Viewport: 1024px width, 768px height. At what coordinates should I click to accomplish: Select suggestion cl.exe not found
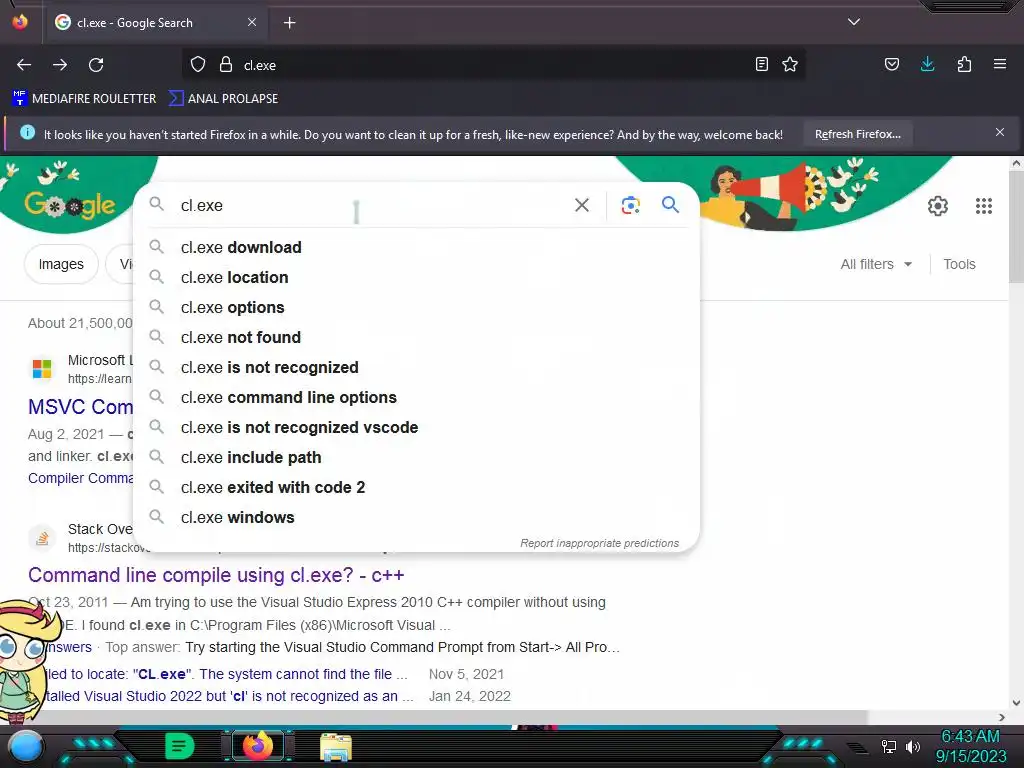(x=417, y=338)
